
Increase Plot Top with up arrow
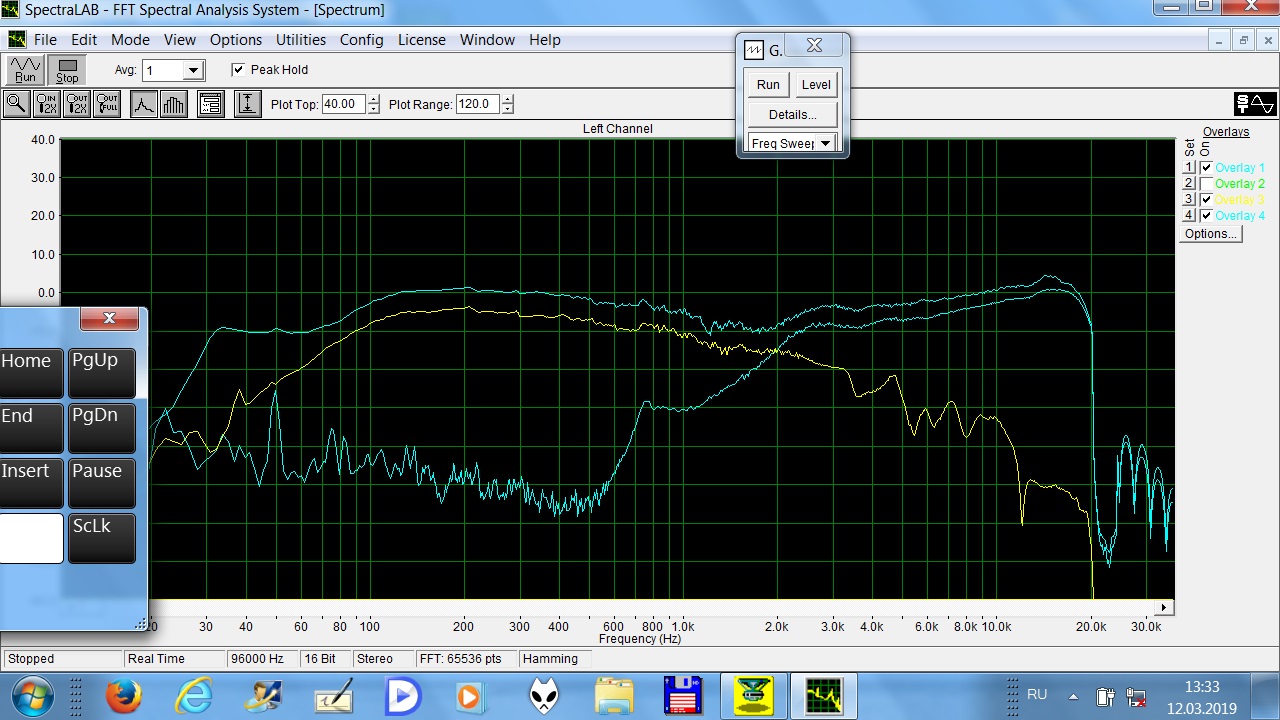point(374,100)
